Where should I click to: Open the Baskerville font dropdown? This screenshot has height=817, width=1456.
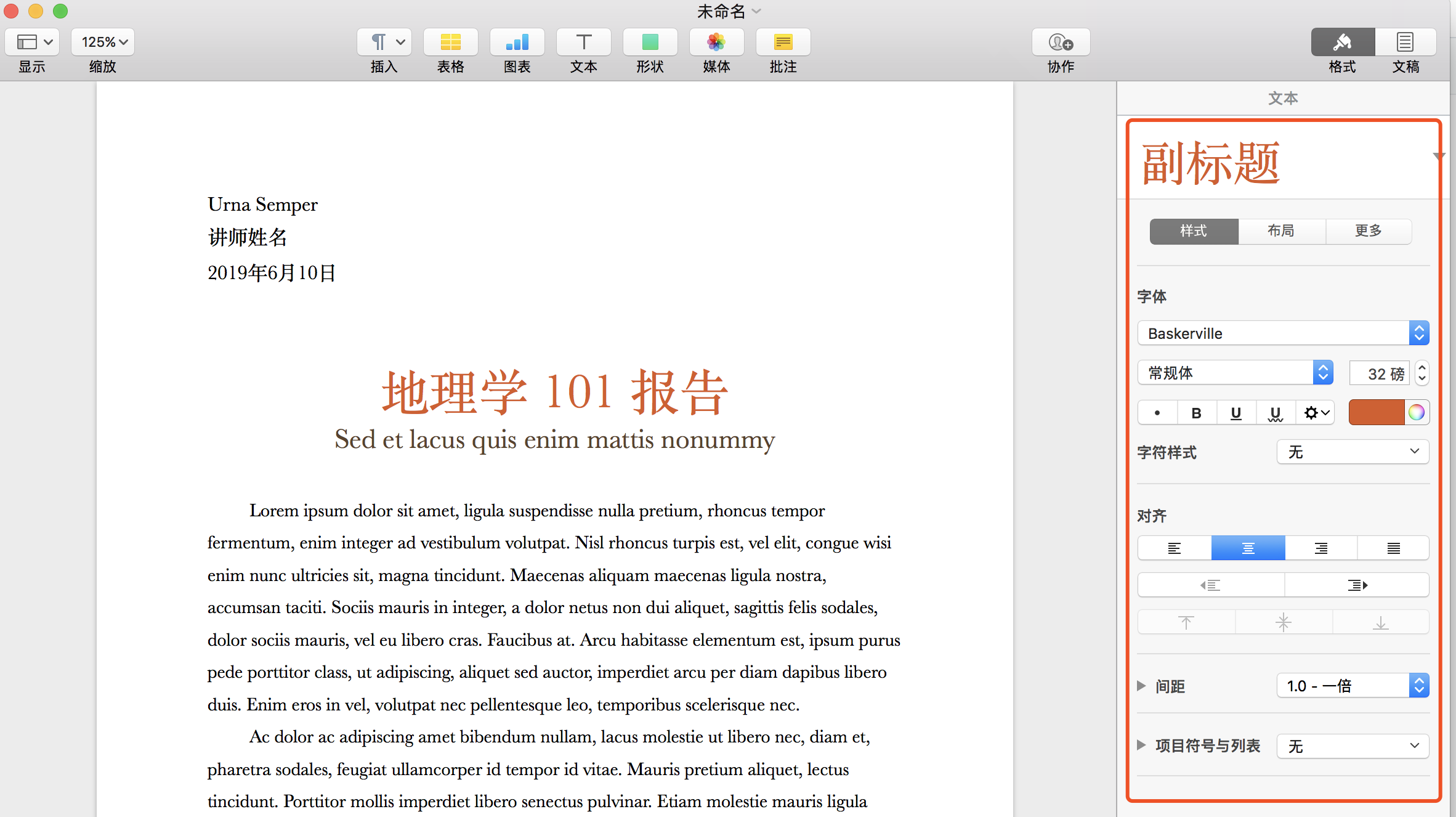pyautogui.click(x=1283, y=333)
